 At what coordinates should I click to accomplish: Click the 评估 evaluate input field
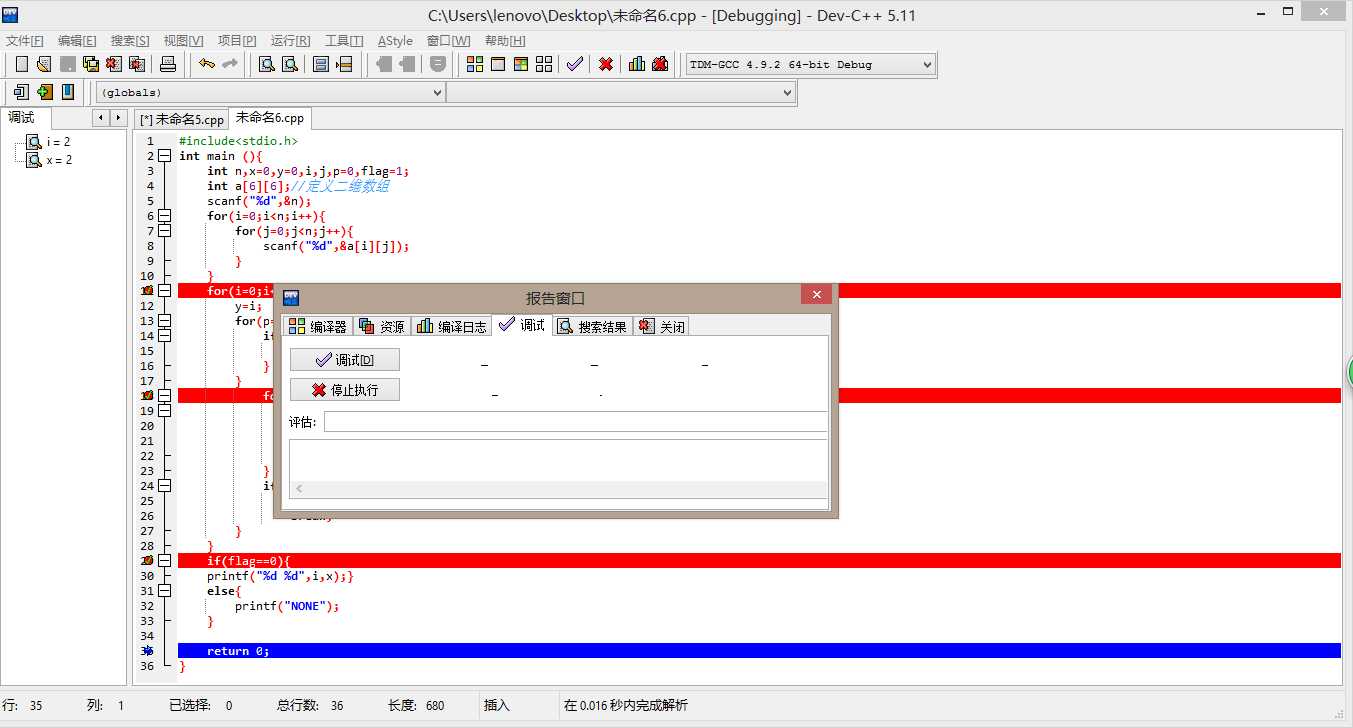(x=576, y=422)
